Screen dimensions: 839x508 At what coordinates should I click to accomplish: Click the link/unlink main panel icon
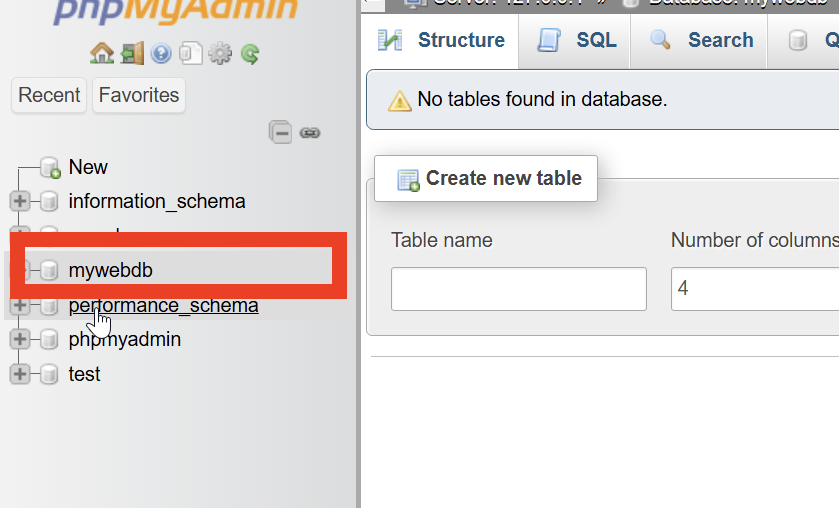point(310,132)
